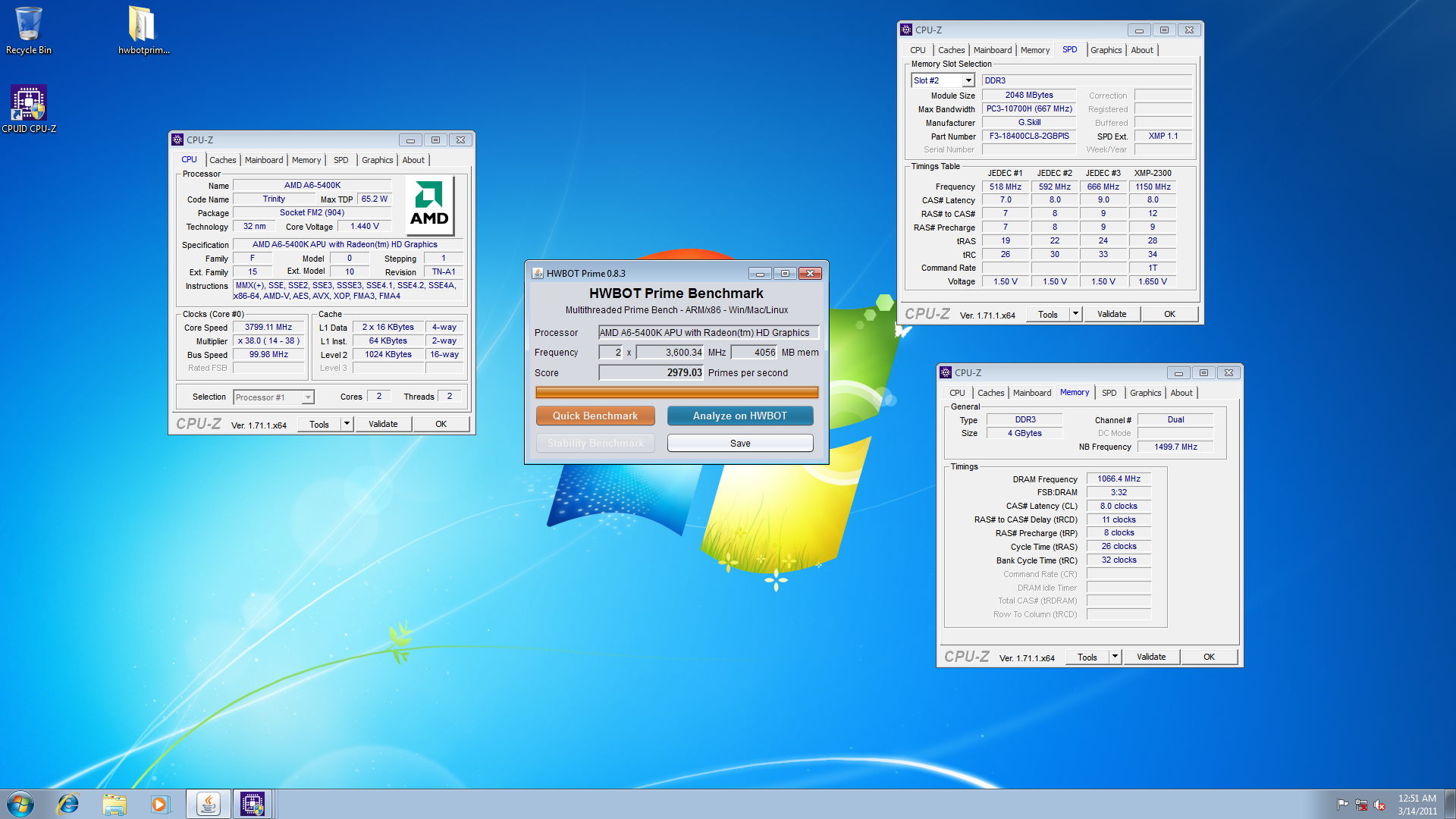
Task: Select the SPD tab in CPU-Z Memory window
Action: (x=1109, y=393)
